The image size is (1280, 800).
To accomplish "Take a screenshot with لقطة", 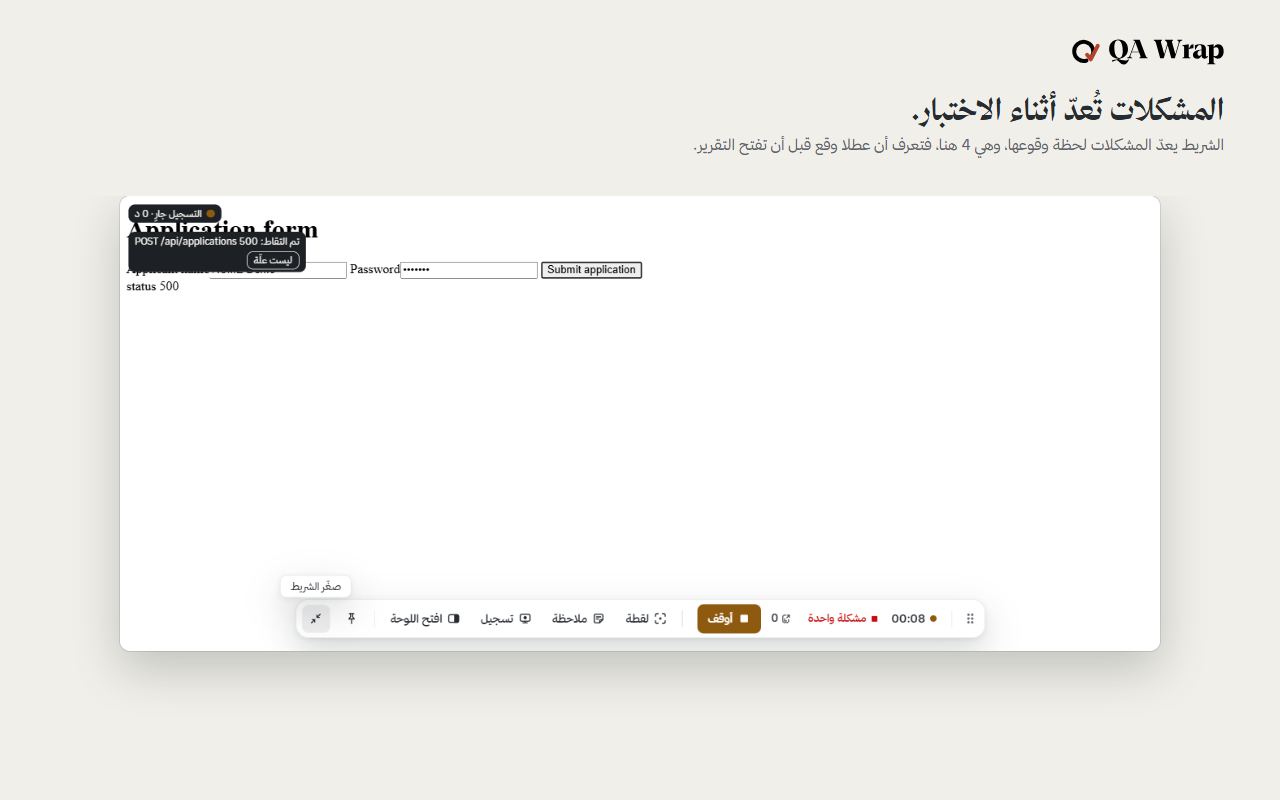I will click(646, 619).
